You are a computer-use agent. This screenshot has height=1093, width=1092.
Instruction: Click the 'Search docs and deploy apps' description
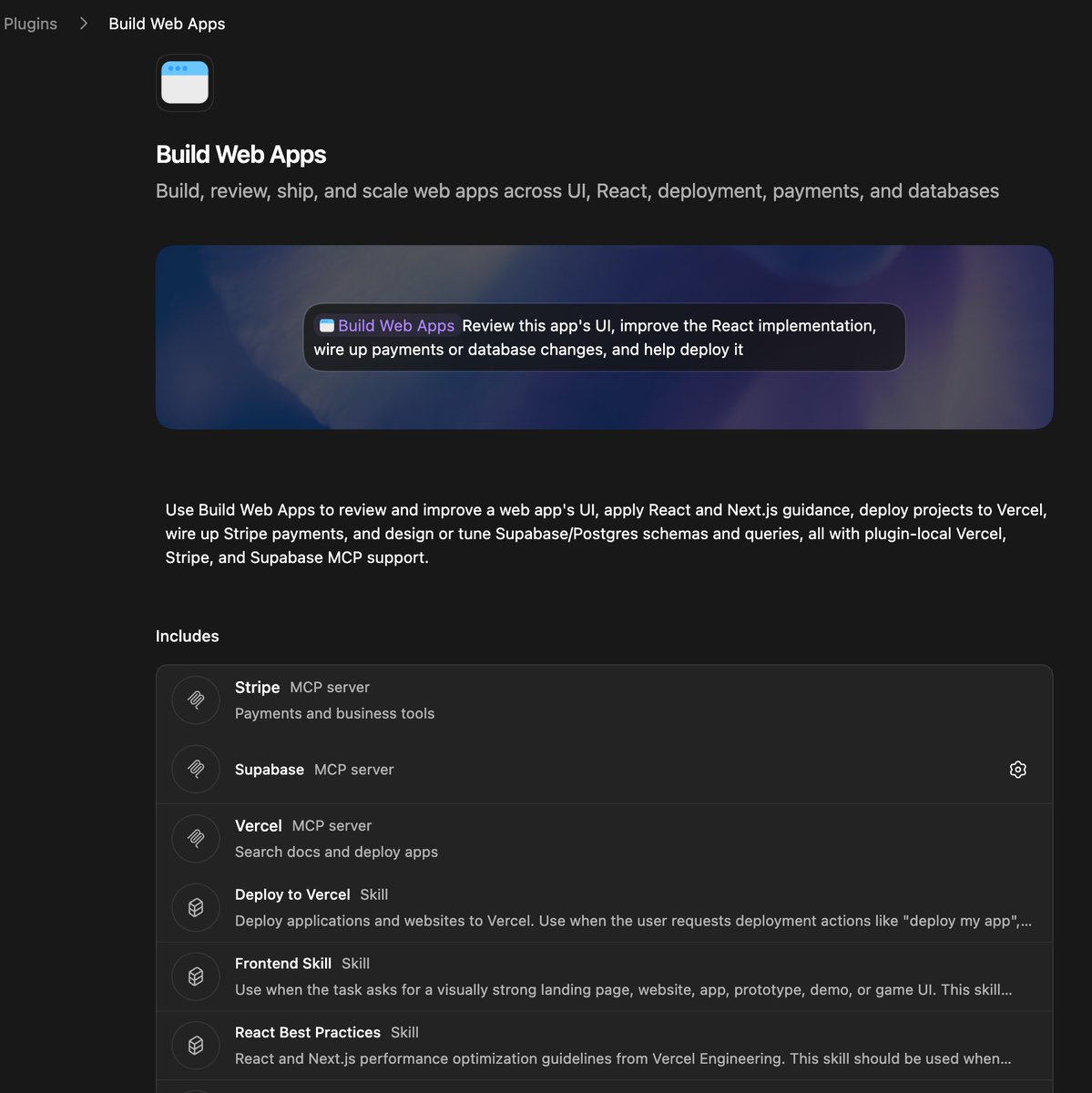pos(336,853)
